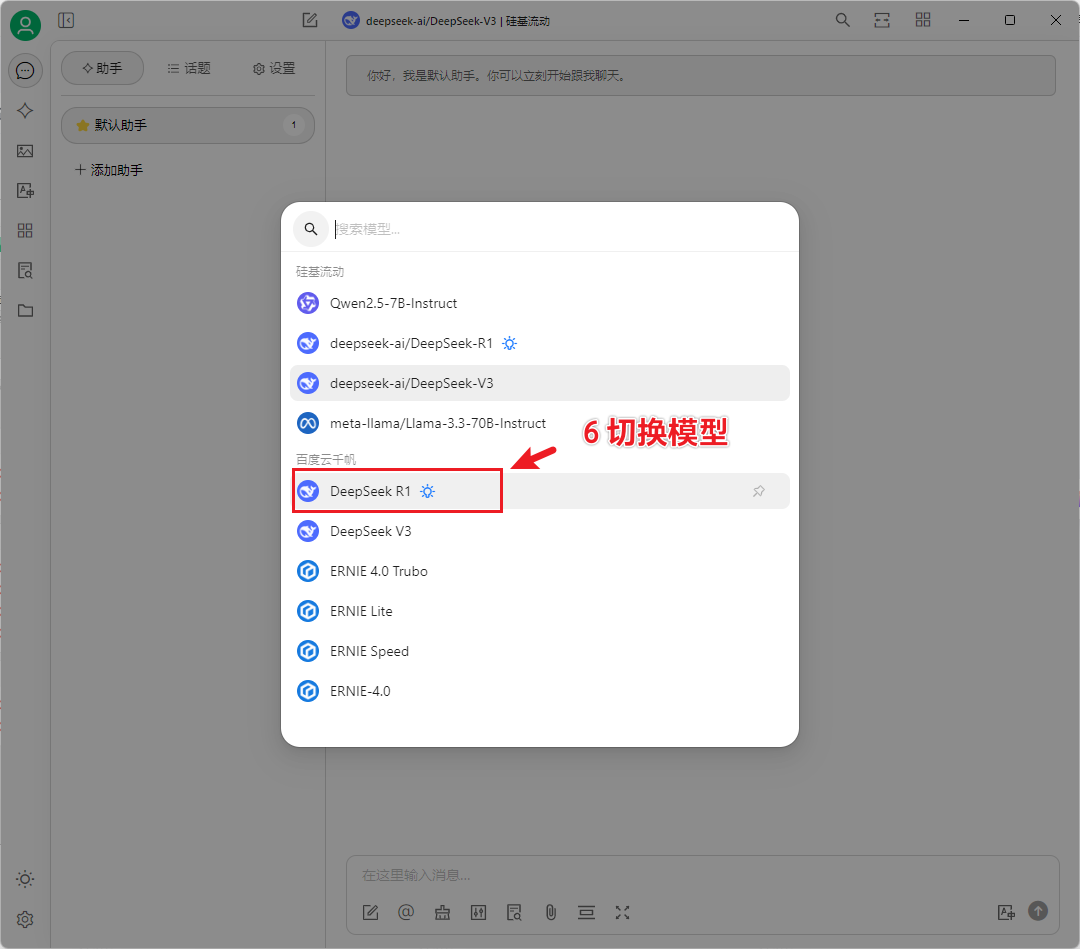The image size is (1080, 949).
Task: Open the knowledge base sidebar icon
Action: [25, 271]
